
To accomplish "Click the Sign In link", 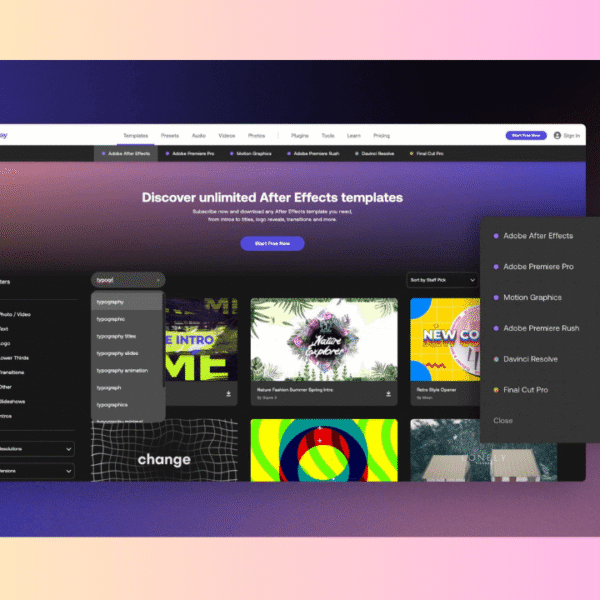I will [x=572, y=135].
